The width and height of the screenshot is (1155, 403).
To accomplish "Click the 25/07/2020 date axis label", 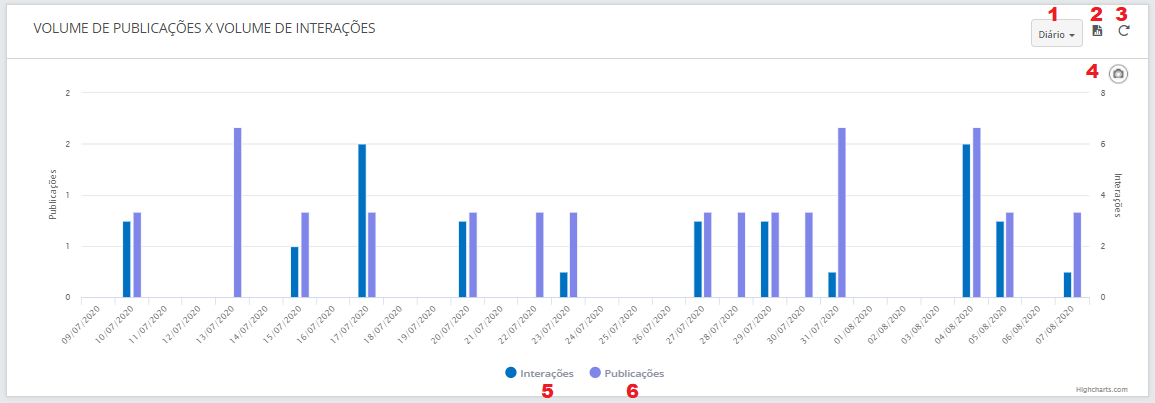I will pyautogui.click(x=619, y=323).
